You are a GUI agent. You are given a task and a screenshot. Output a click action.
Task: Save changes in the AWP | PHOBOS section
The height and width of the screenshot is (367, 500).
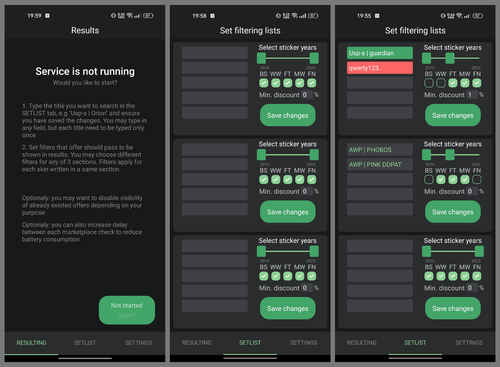click(453, 212)
